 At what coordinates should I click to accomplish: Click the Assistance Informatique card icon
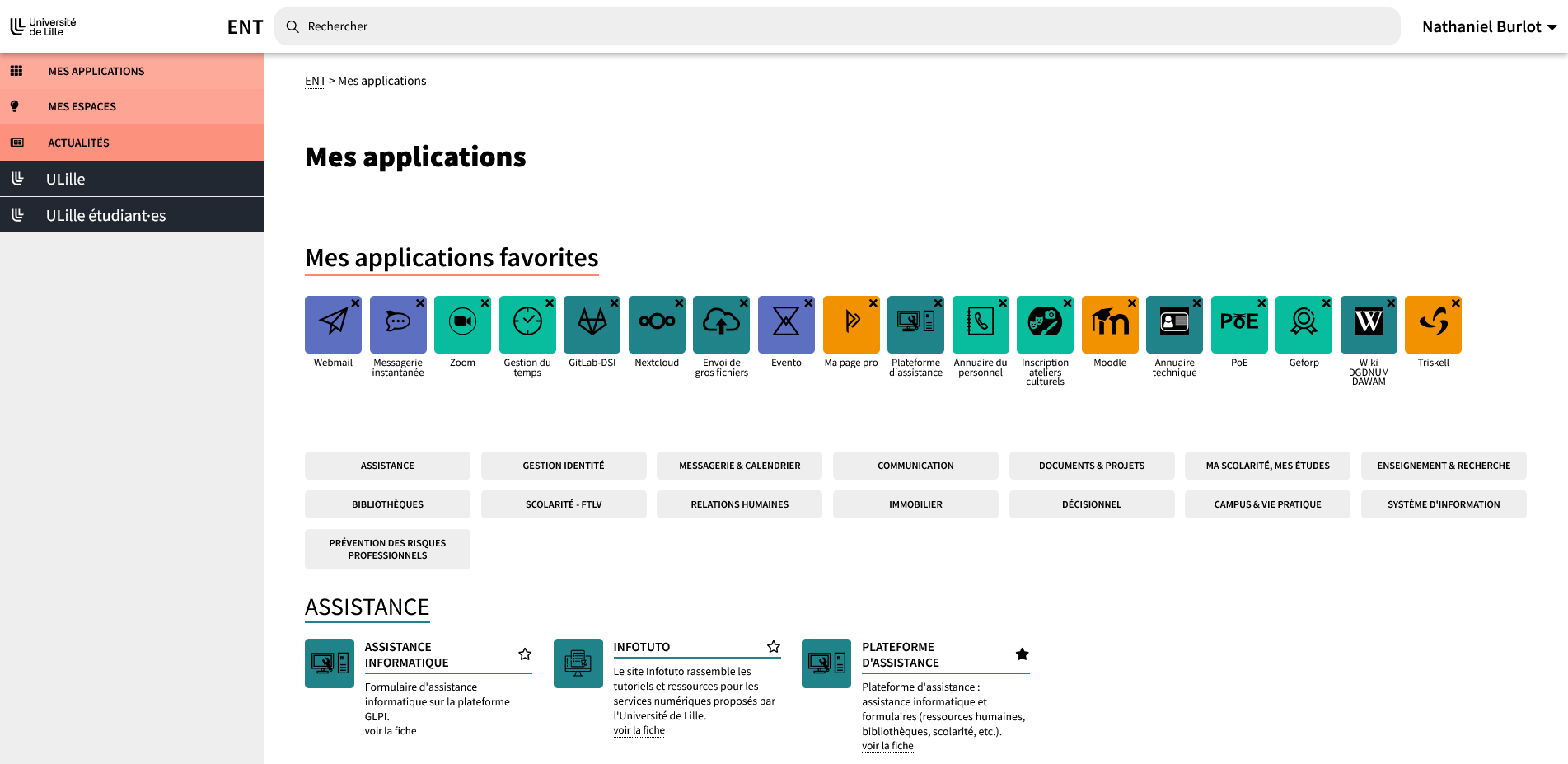330,663
